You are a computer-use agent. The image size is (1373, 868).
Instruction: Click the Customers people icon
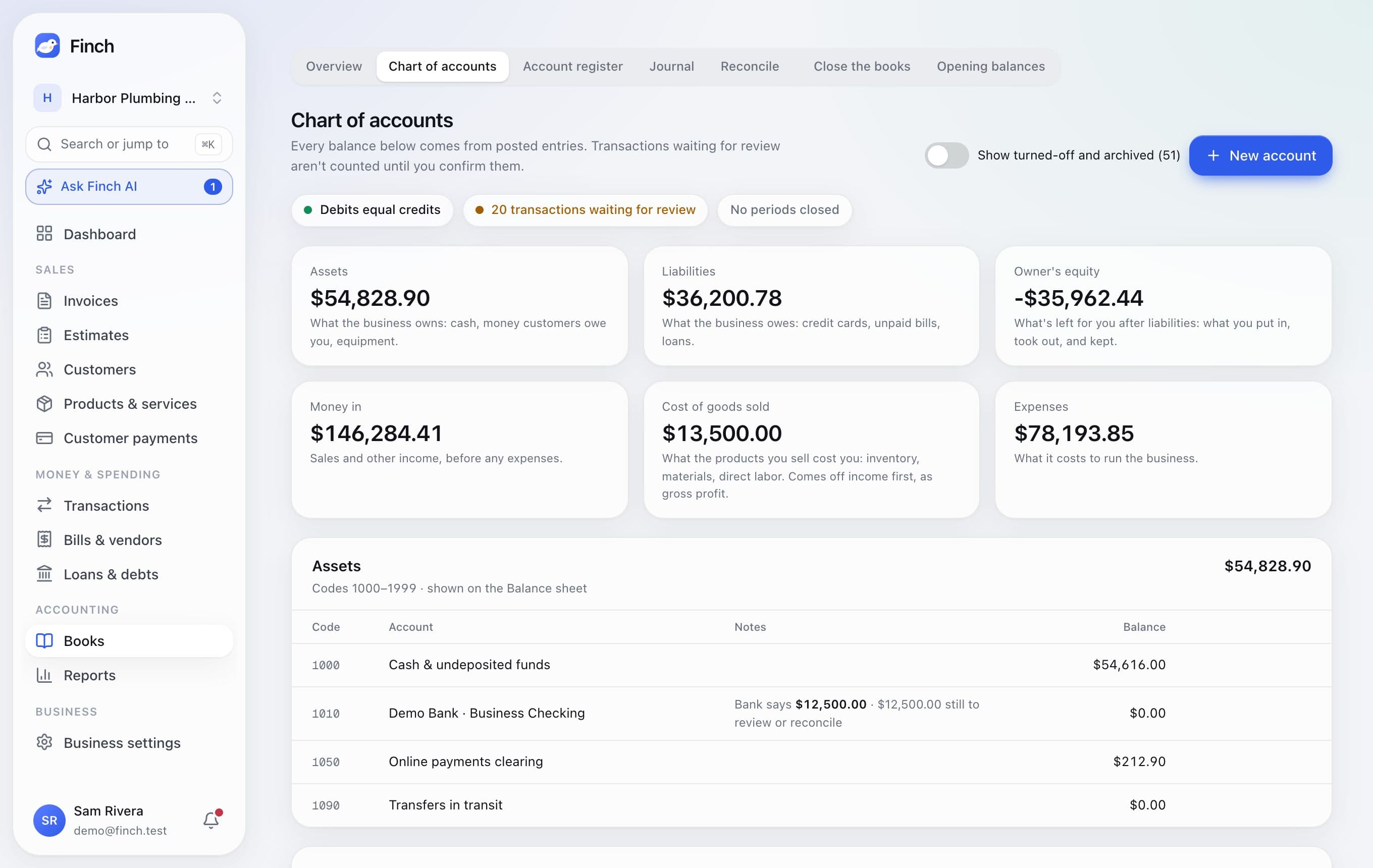click(44, 369)
